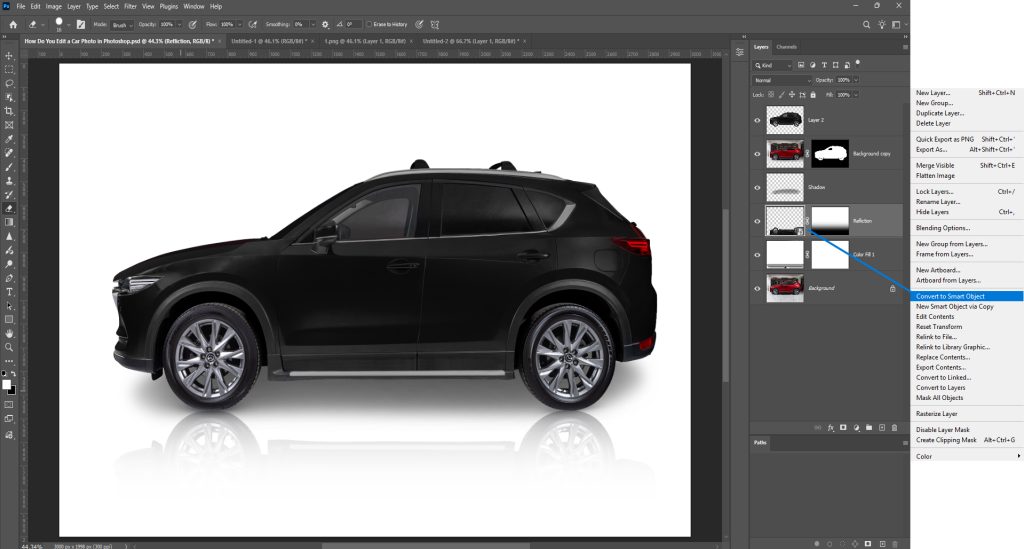Select Flatten Image menu entry
Viewport: 1024px width, 549px height.
coord(935,176)
